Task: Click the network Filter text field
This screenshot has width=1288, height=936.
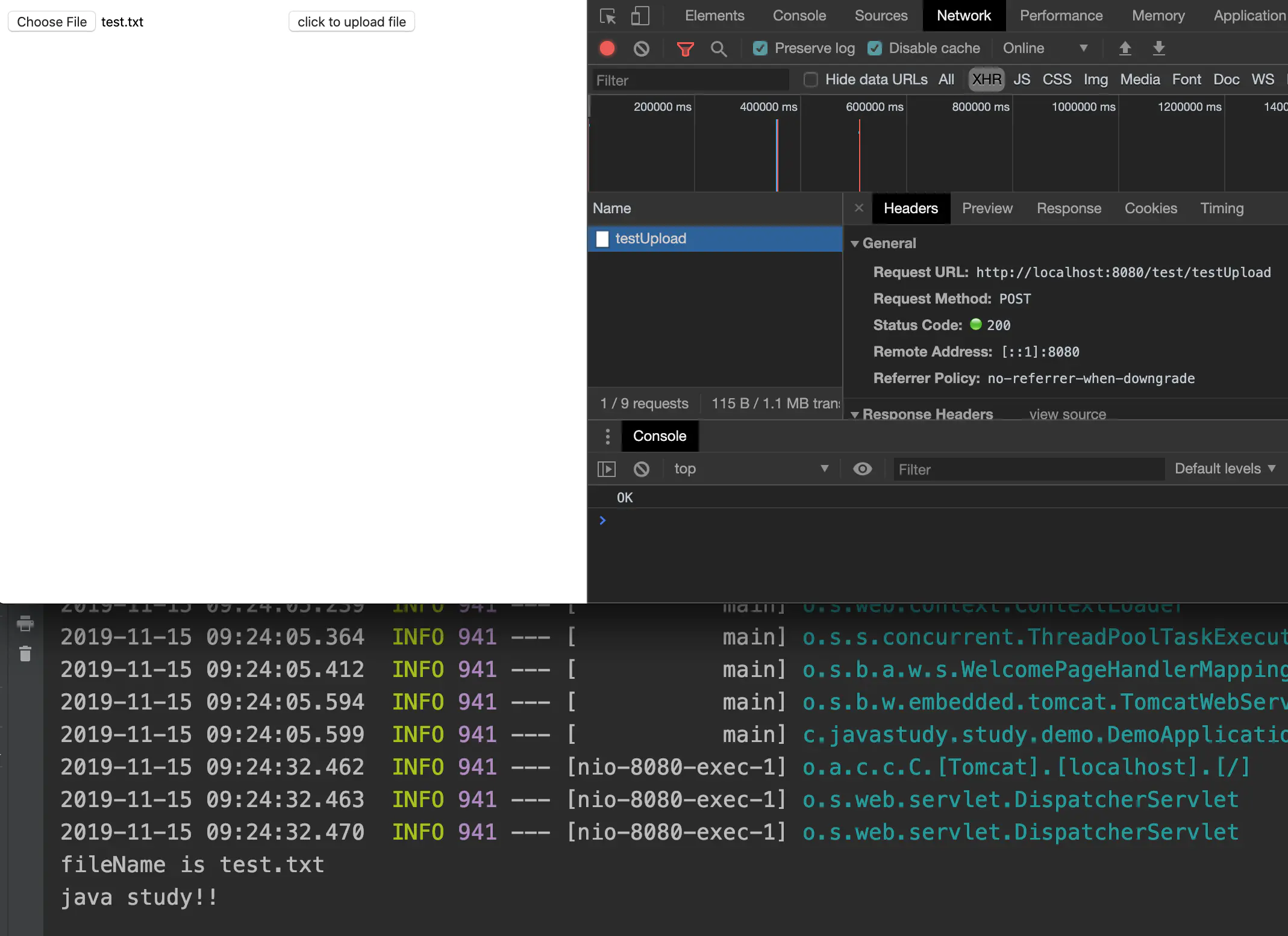Action: click(x=690, y=80)
